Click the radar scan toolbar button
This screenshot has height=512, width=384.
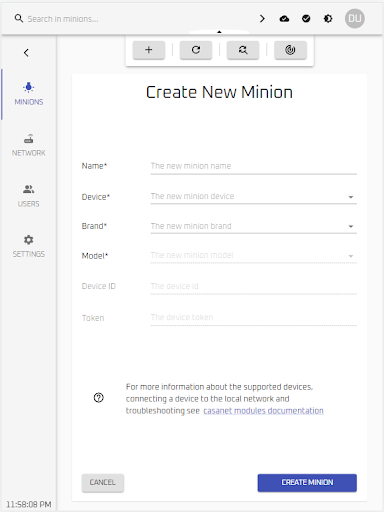pos(290,50)
